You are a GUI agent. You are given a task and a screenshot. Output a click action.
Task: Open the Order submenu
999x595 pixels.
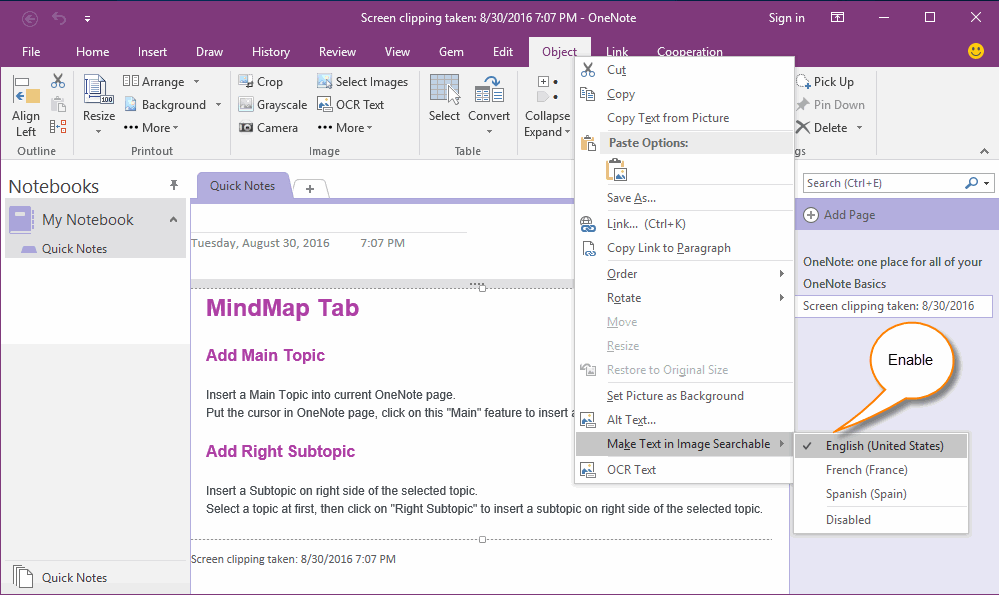tap(684, 273)
